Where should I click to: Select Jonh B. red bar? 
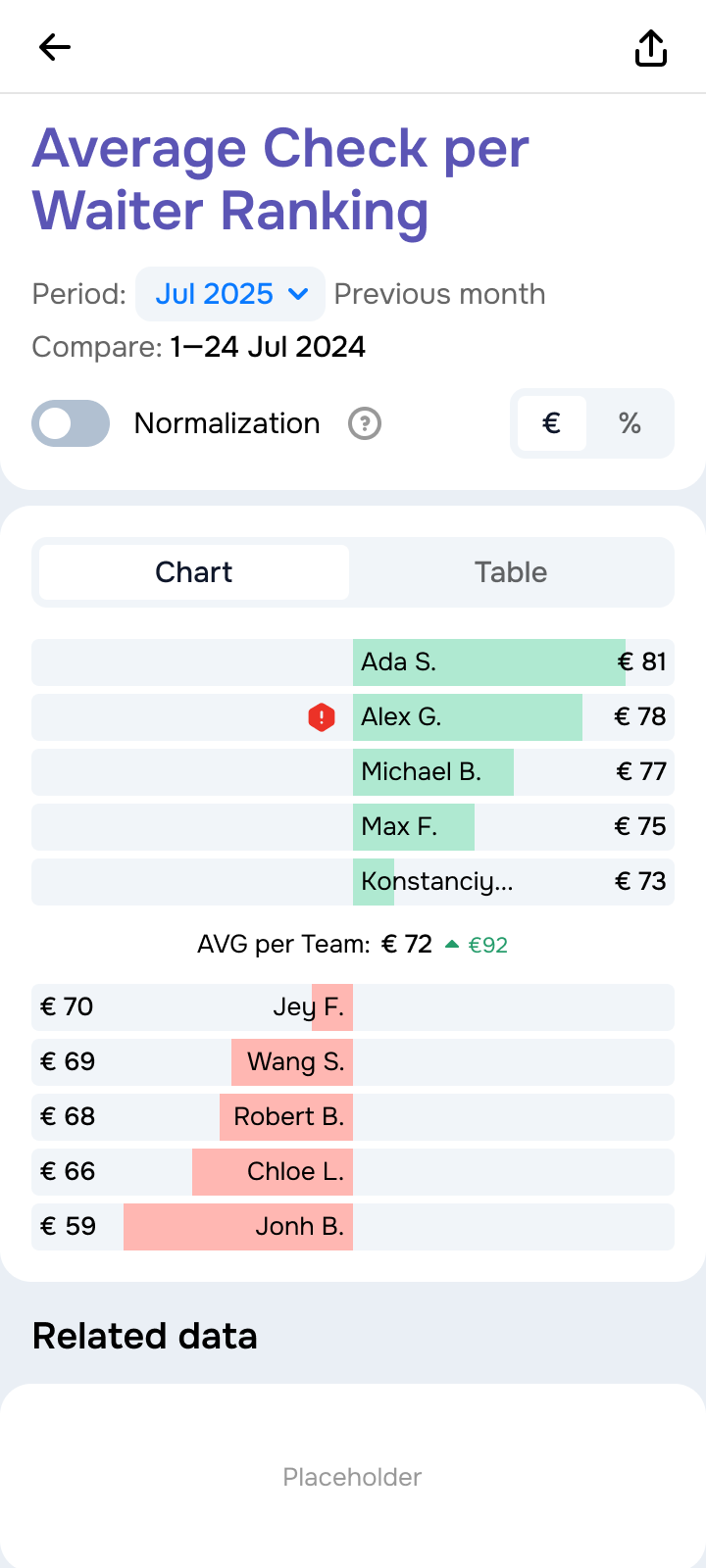(238, 1227)
